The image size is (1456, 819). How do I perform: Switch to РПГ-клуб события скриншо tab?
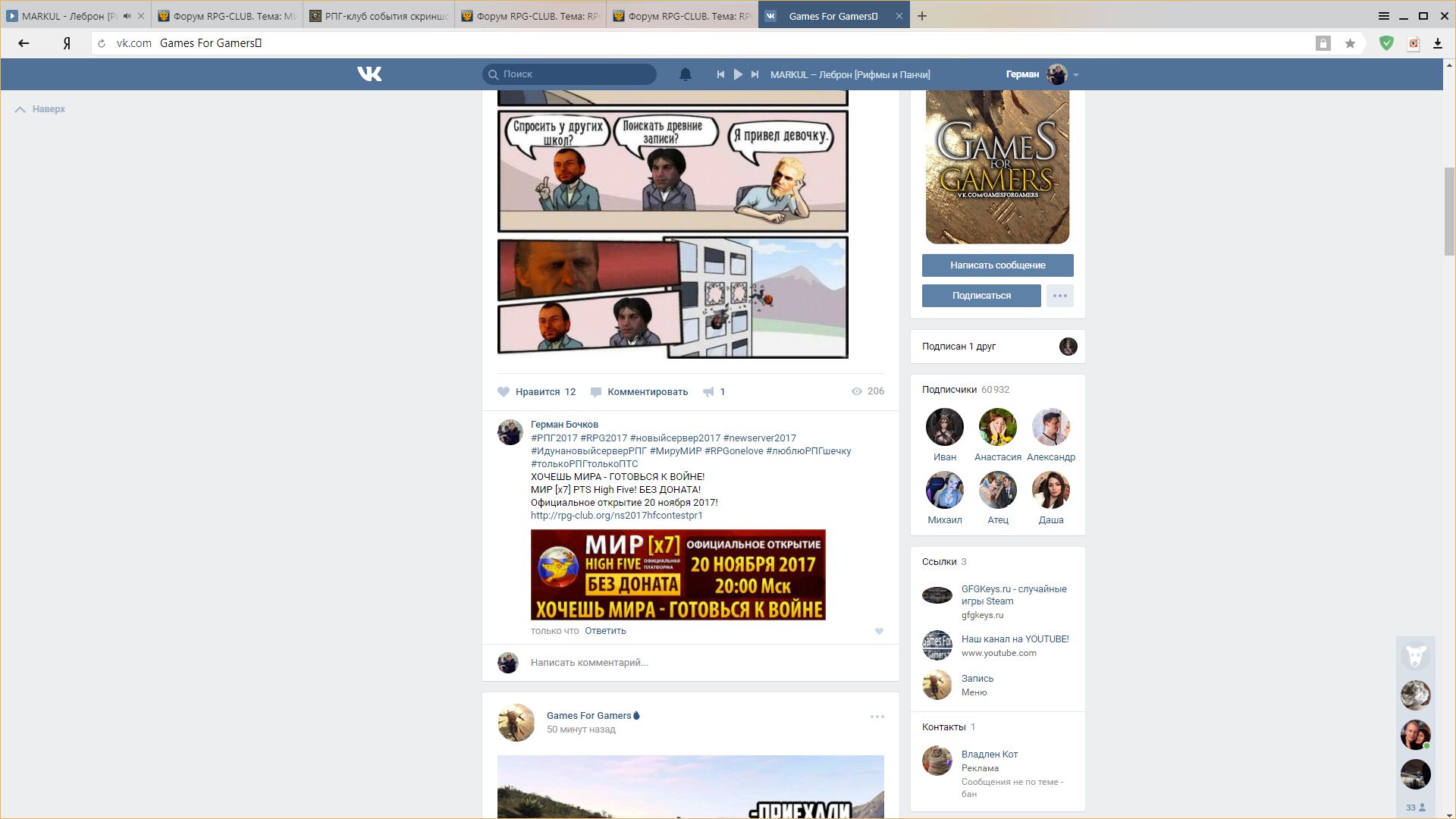[x=379, y=16]
